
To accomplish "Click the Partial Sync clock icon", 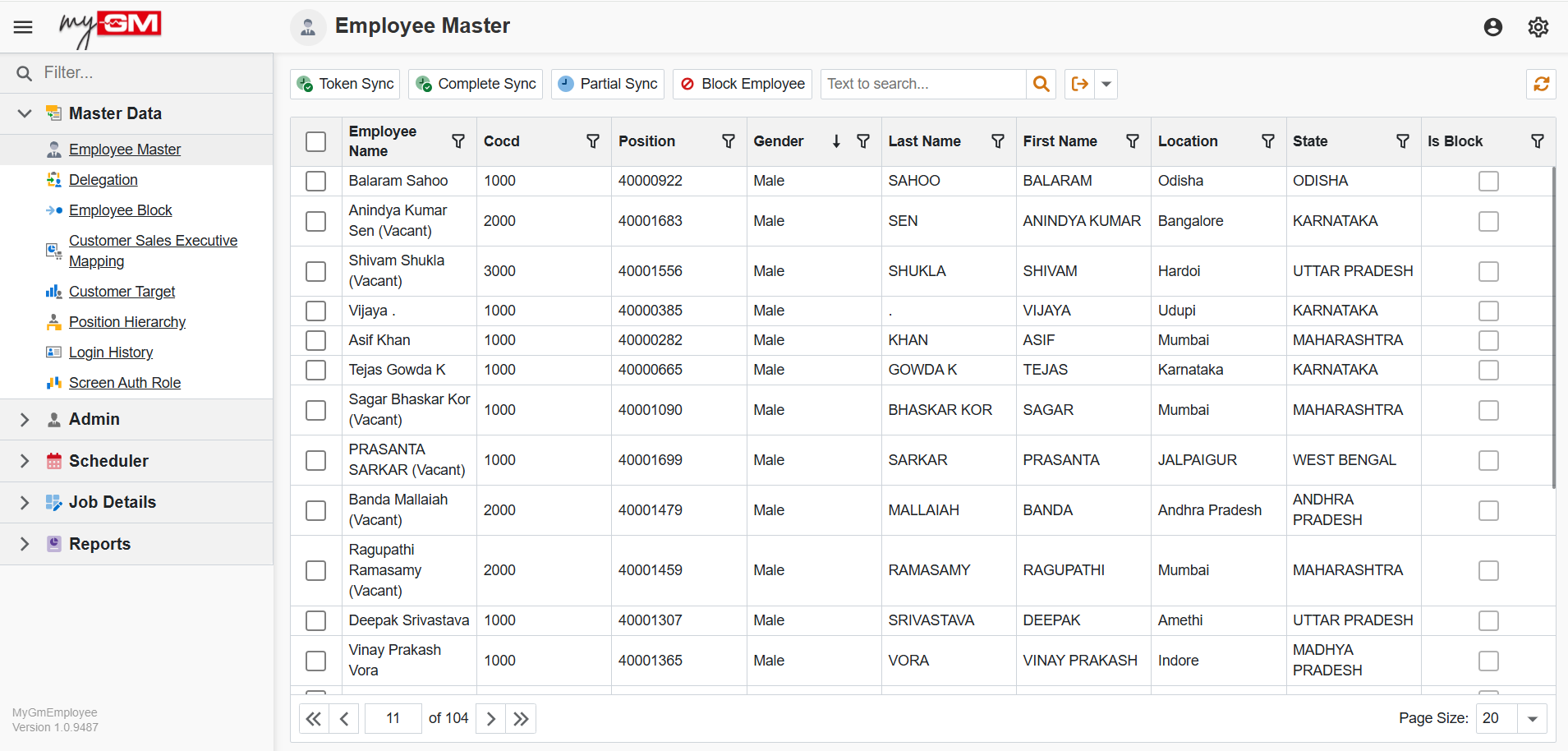I will pyautogui.click(x=566, y=84).
